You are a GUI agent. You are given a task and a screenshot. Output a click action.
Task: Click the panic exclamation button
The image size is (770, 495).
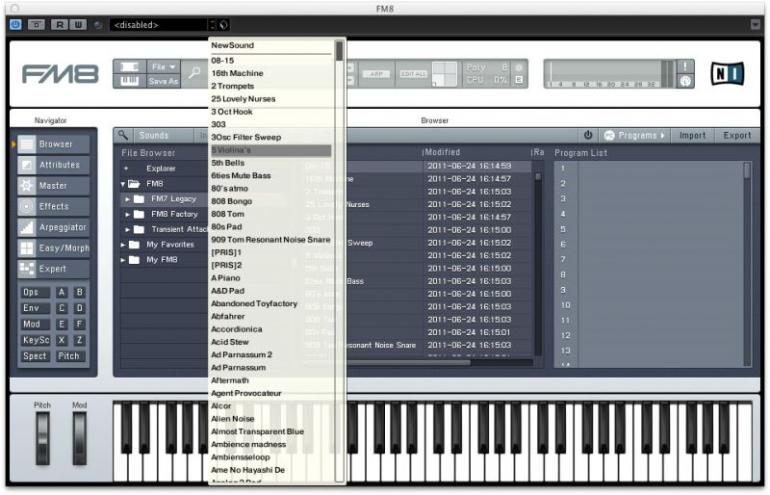pos(685,66)
